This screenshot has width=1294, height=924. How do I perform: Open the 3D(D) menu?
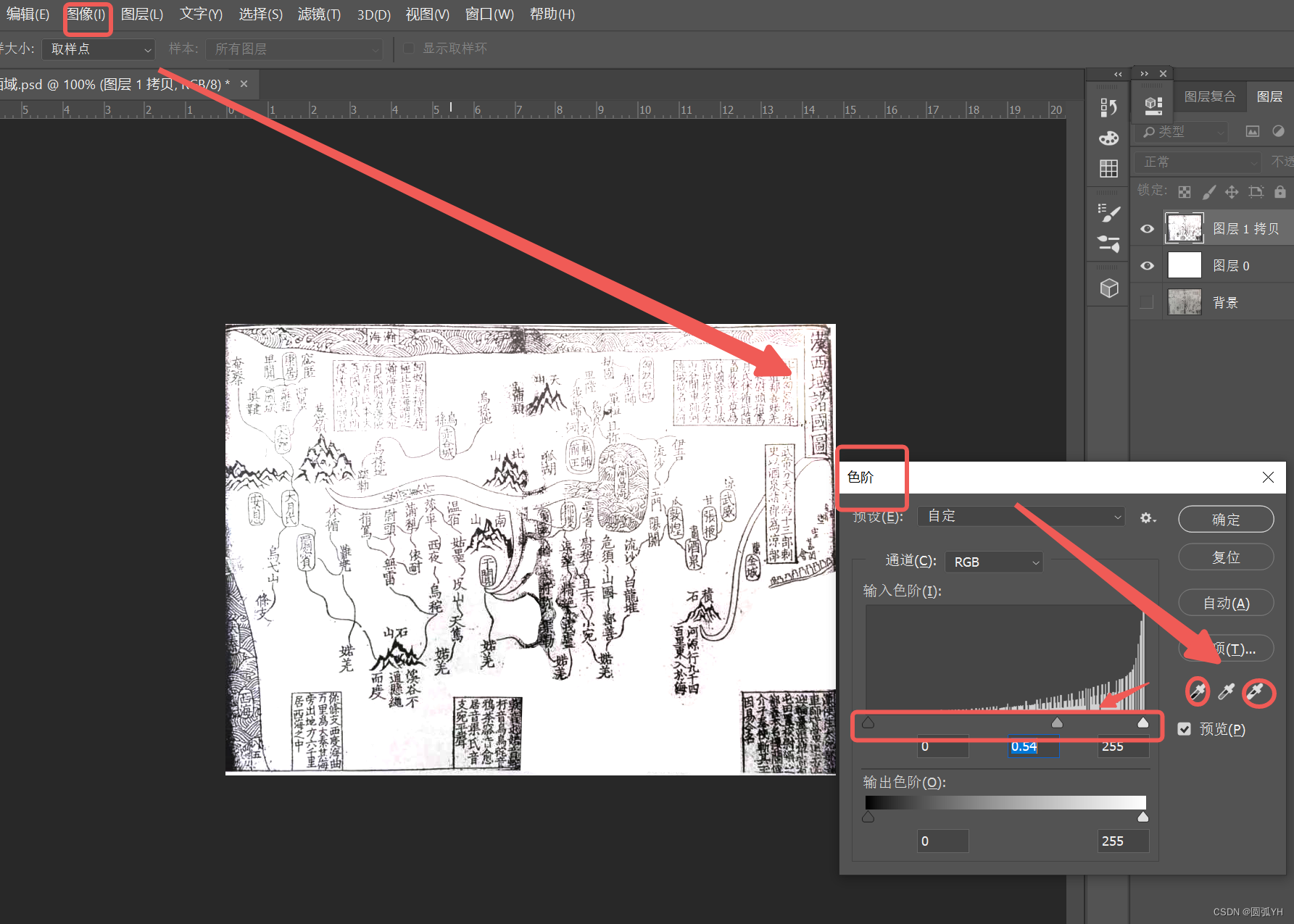click(374, 14)
